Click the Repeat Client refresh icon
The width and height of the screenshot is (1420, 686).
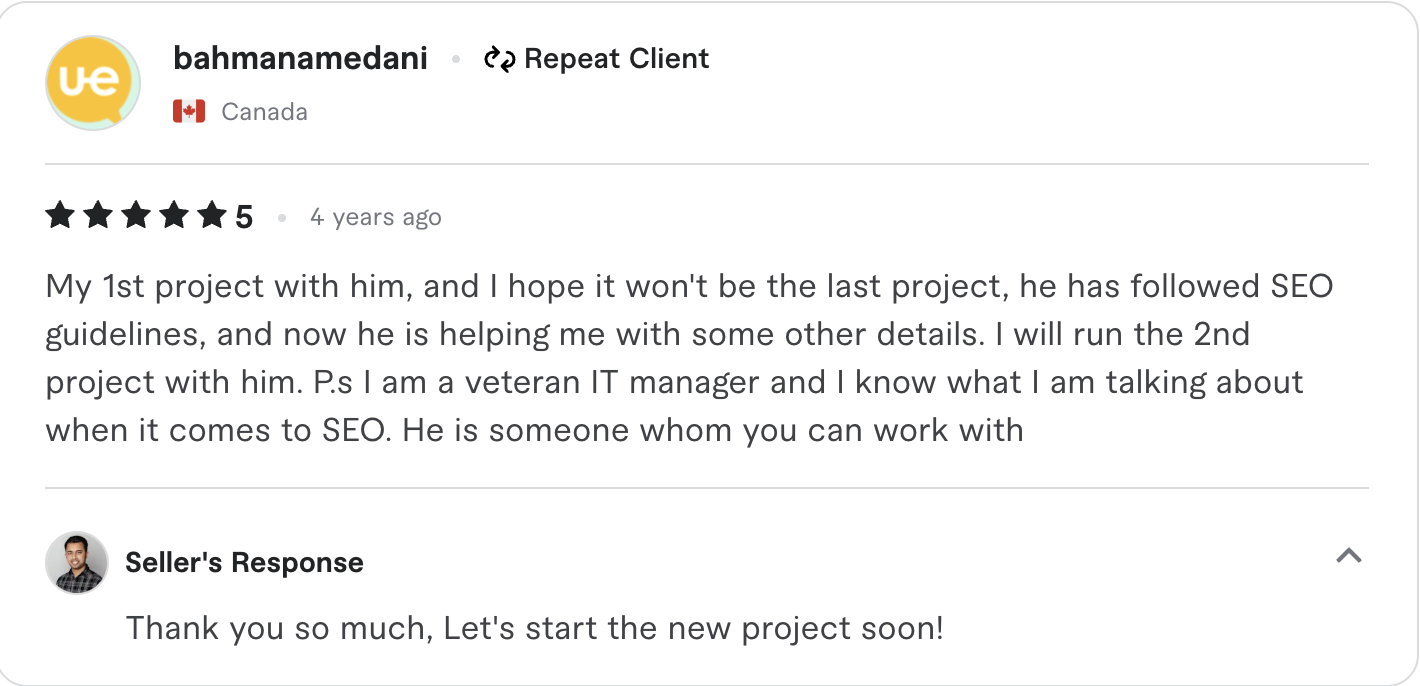pos(499,58)
